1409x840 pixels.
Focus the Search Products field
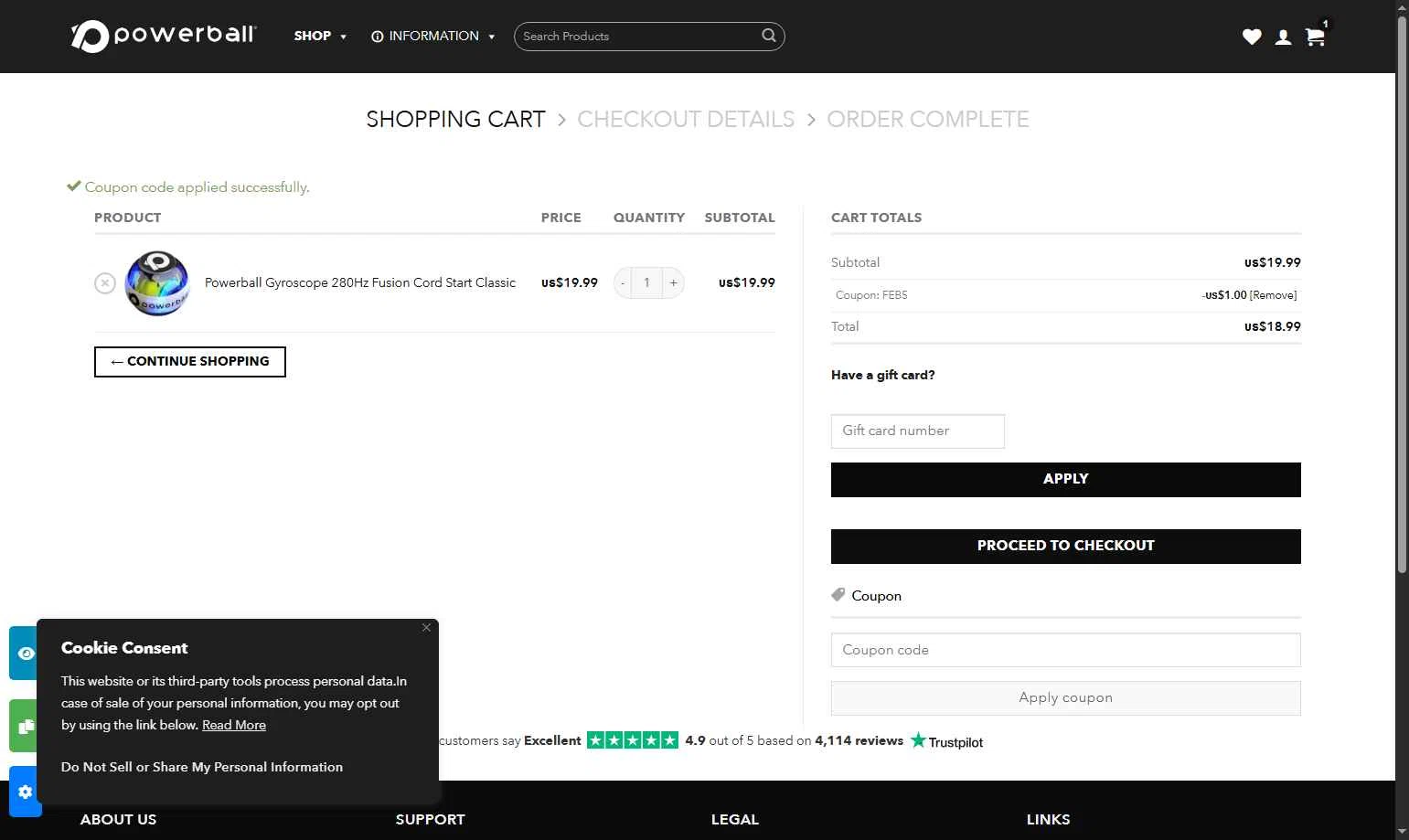[x=640, y=37]
